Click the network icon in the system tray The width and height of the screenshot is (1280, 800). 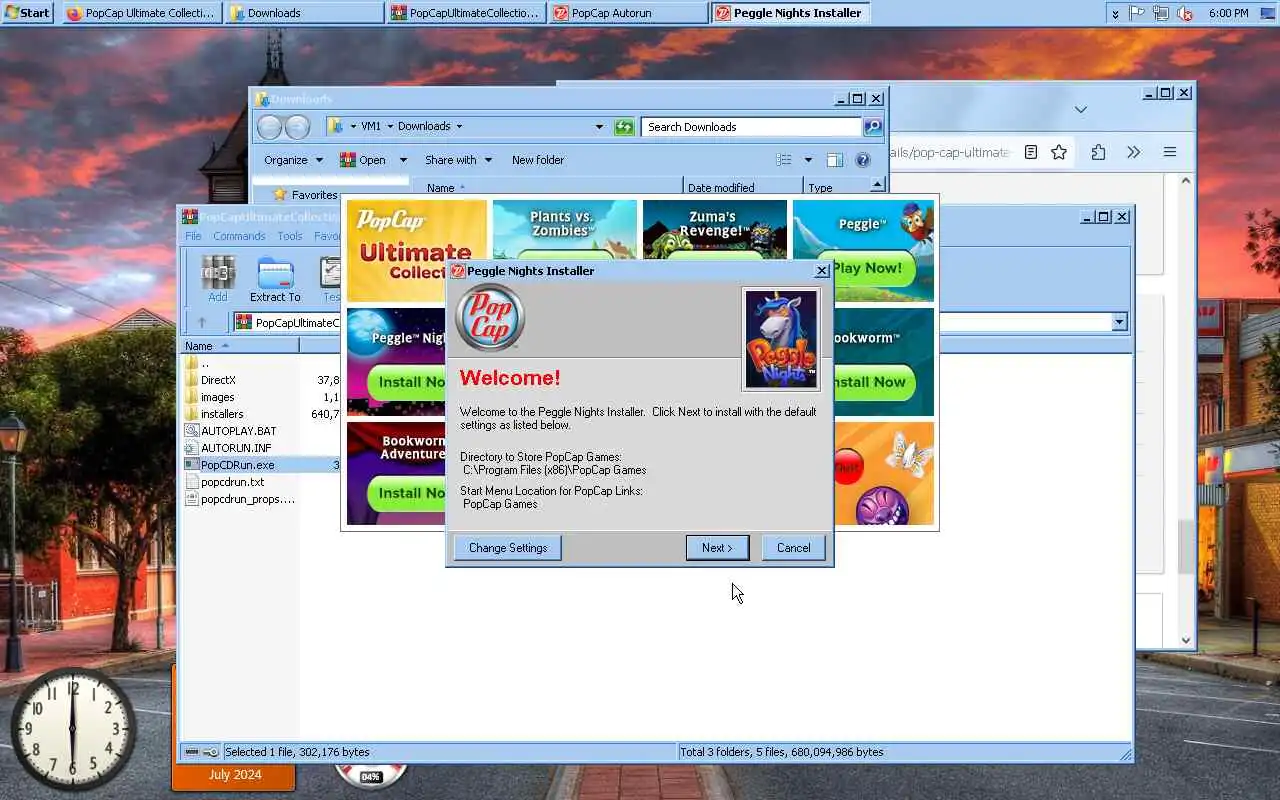(x=1162, y=13)
